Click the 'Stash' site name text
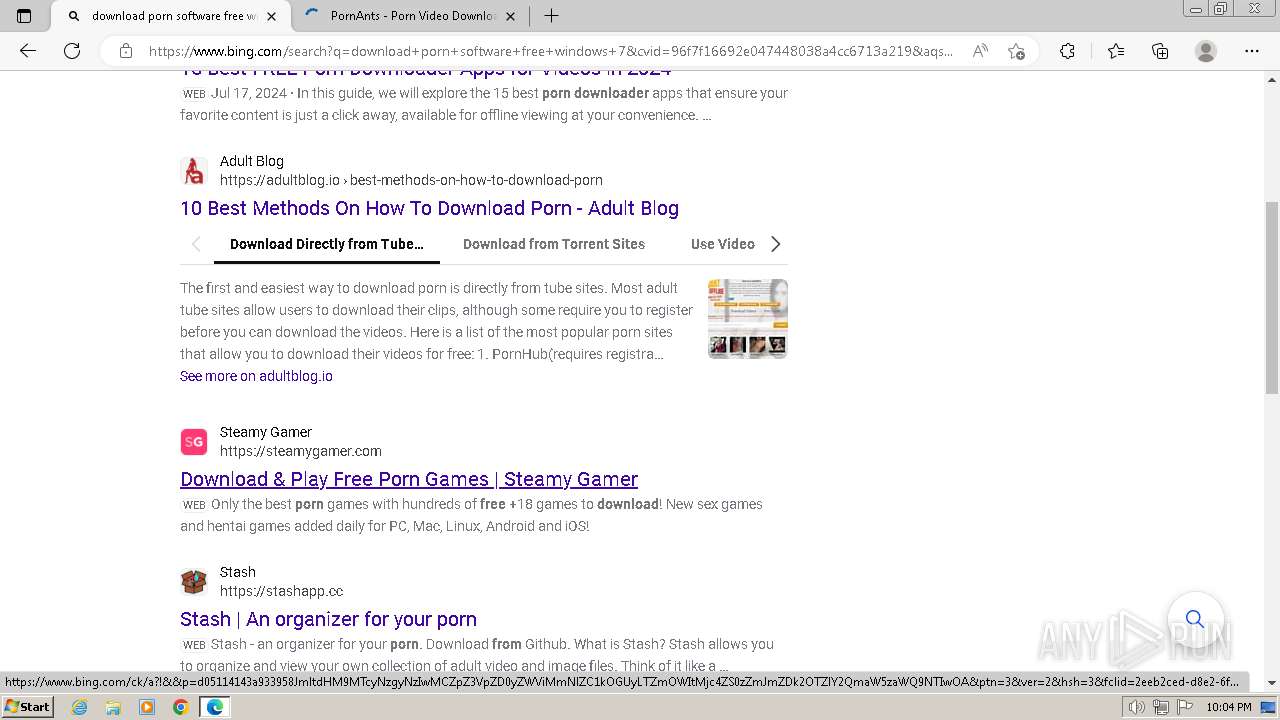This screenshot has width=1280, height=720. click(238, 572)
